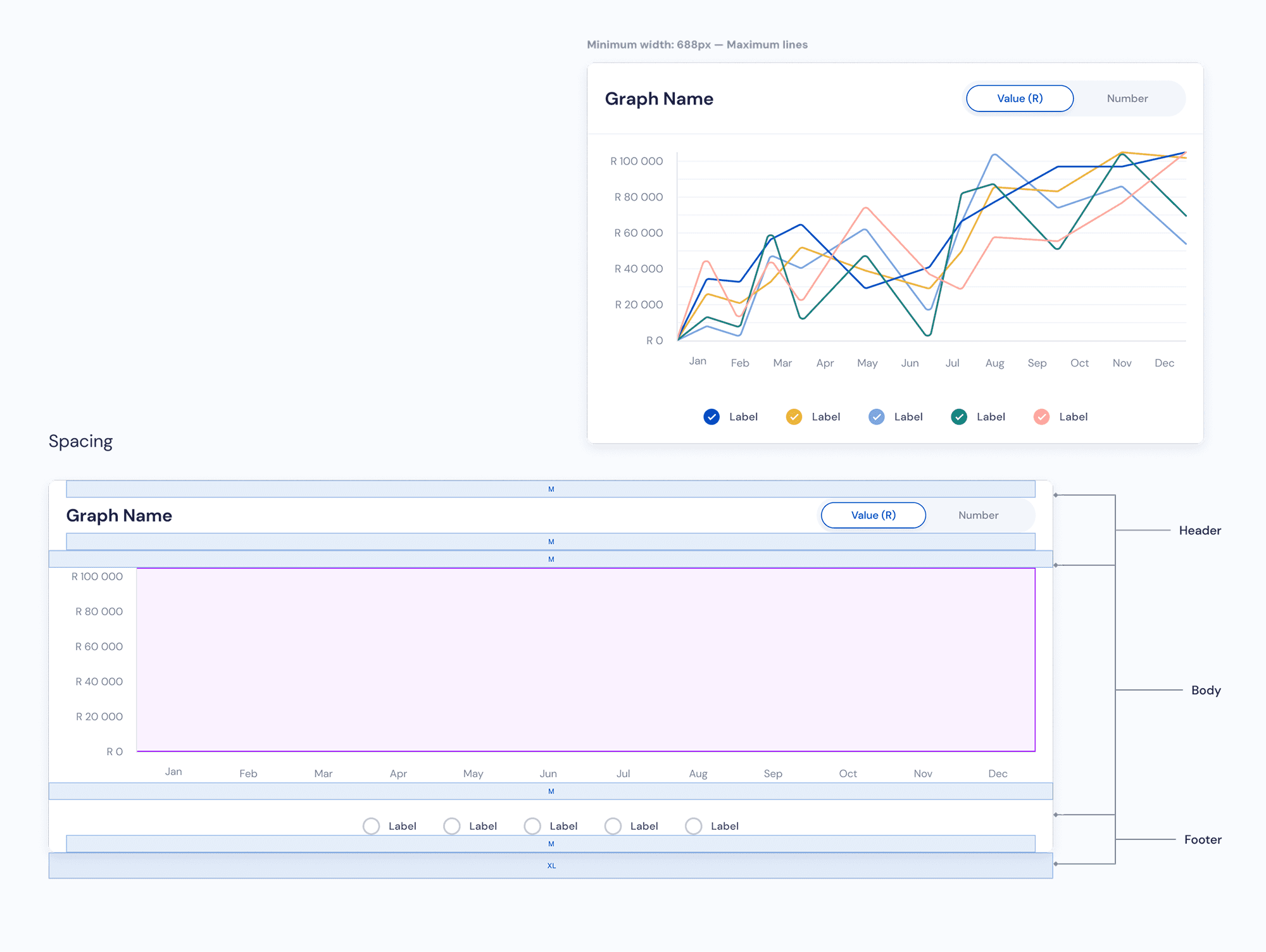Toggle the teal green Label legend checkbox
Screen dimensions: 1266x952
coord(959,416)
